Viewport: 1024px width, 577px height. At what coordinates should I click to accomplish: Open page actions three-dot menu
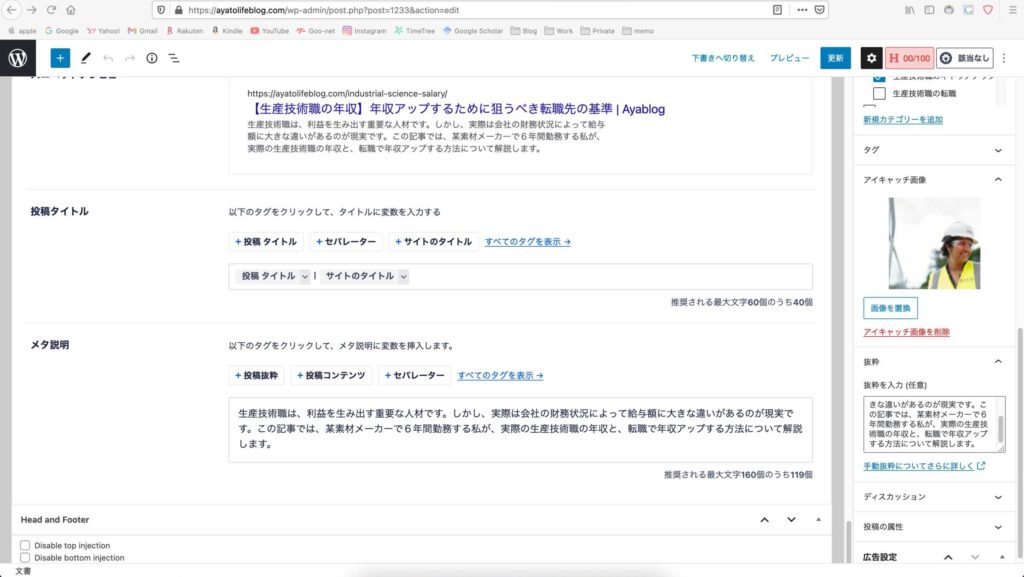pyautogui.click(x=801, y=10)
